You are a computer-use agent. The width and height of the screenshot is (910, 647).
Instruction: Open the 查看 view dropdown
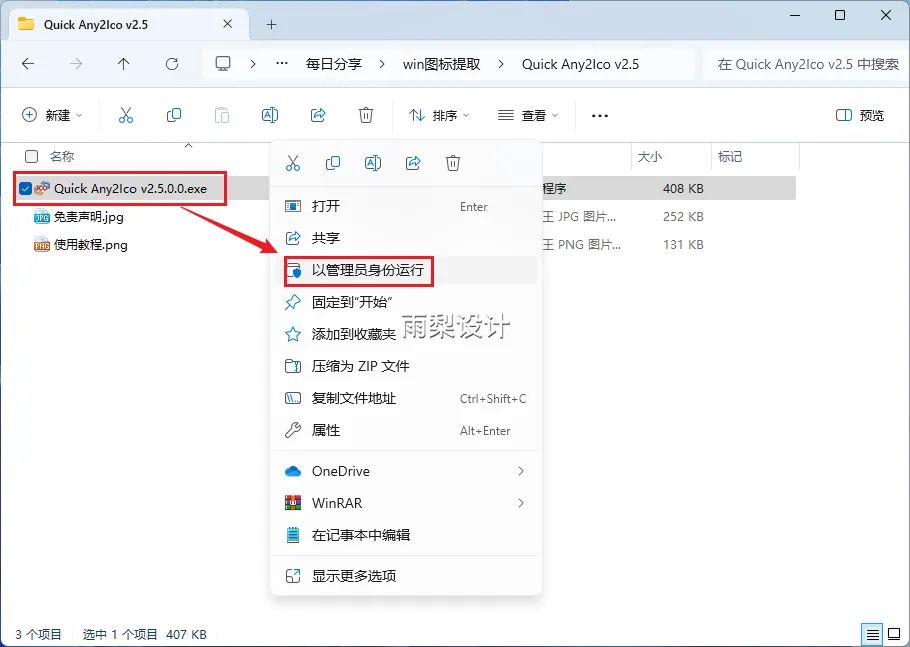tap(528, 115)
